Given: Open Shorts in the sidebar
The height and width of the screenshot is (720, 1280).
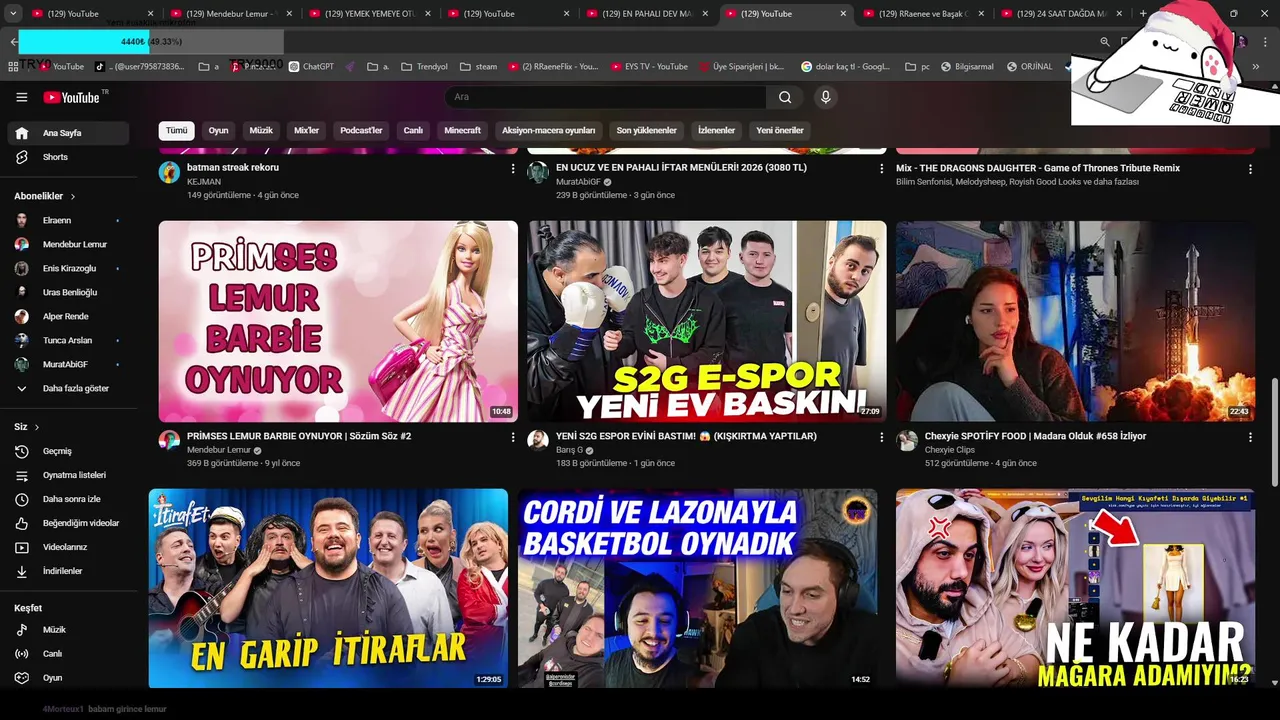Looking at the screenshot, I should click(68, 157).
